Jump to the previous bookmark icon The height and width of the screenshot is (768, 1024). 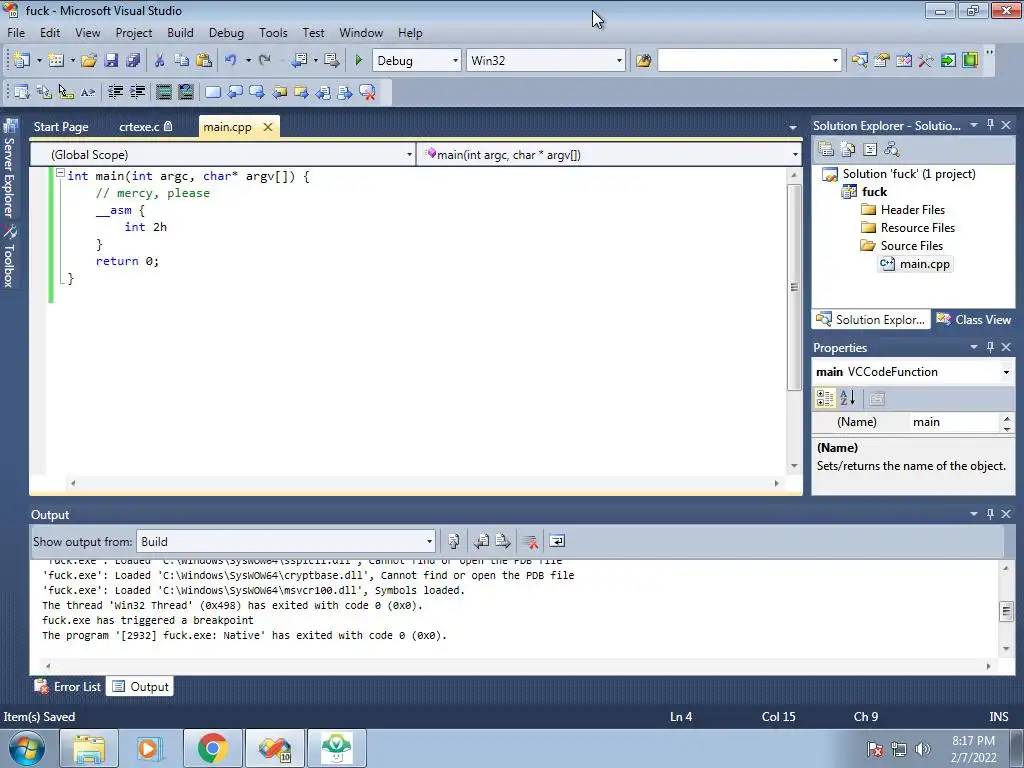(x=235, y=92)
